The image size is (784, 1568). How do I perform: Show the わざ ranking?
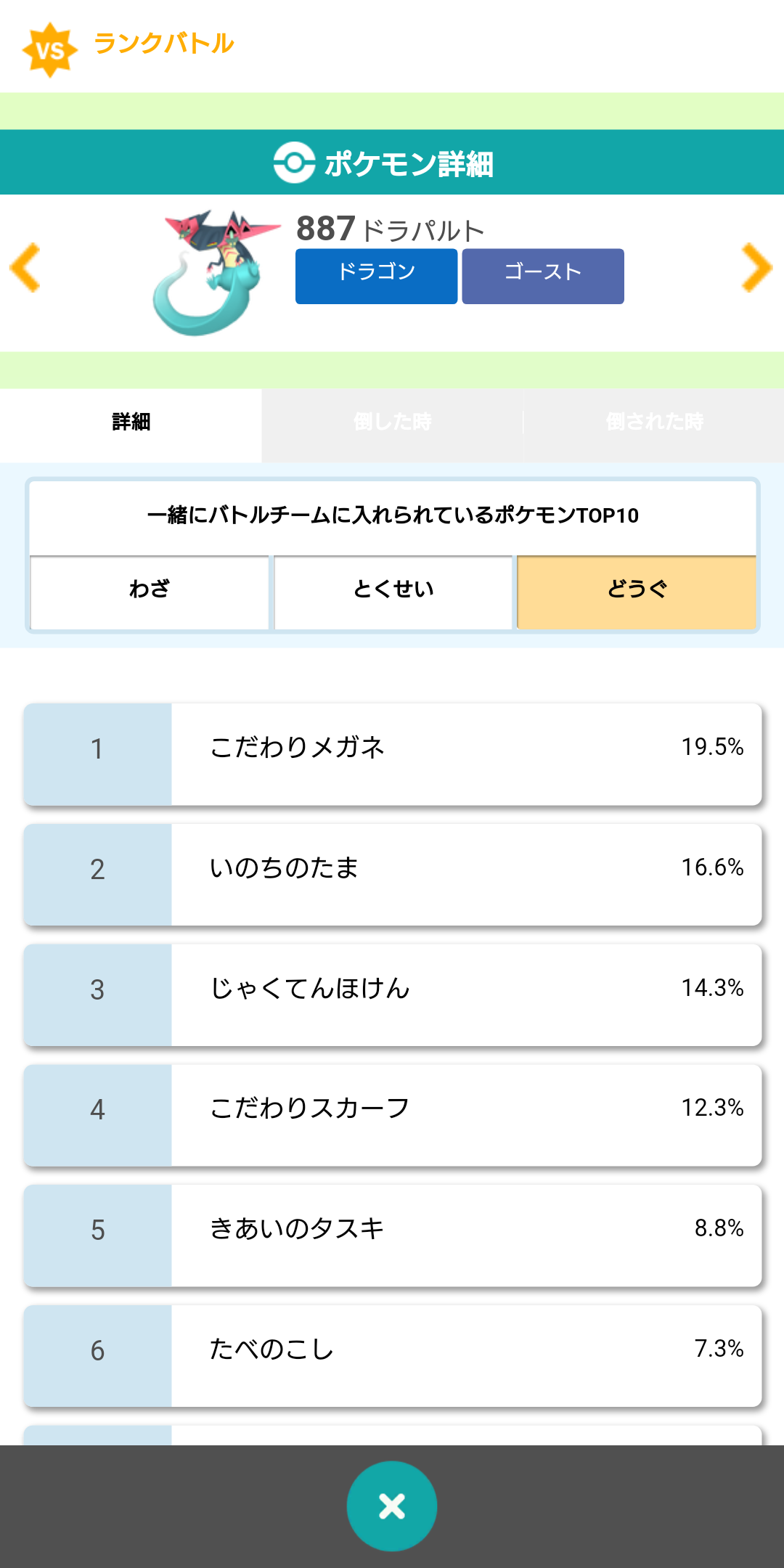tap(150, 590)
